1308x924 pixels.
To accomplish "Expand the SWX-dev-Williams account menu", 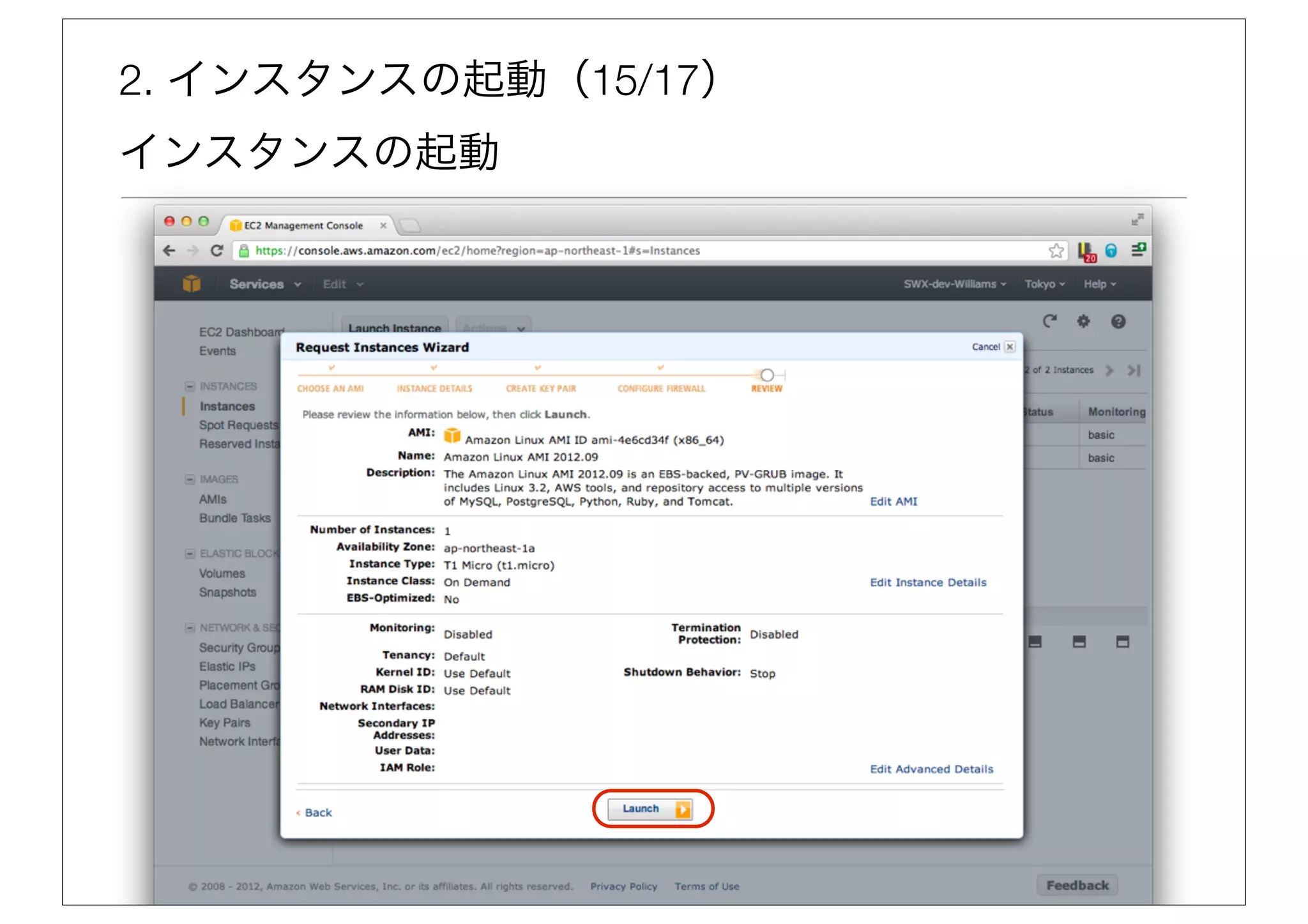I will 954,284.
